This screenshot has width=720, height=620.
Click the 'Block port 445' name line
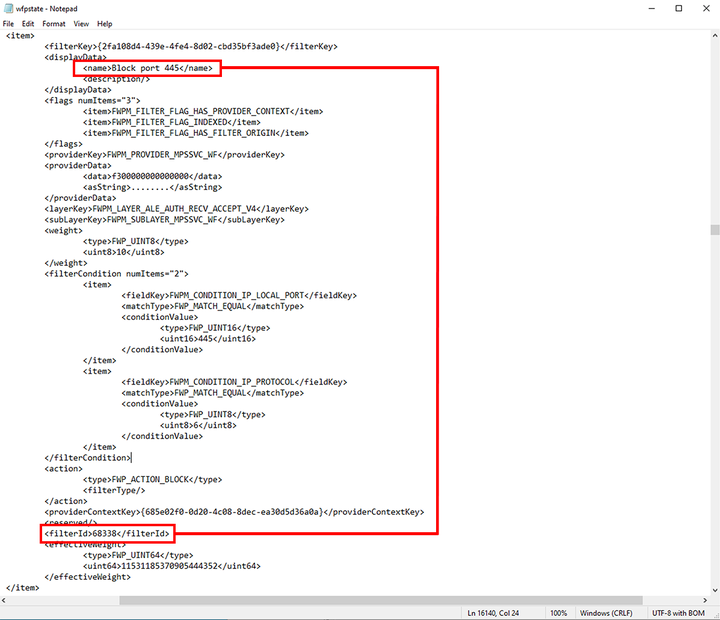pos(148,68)
